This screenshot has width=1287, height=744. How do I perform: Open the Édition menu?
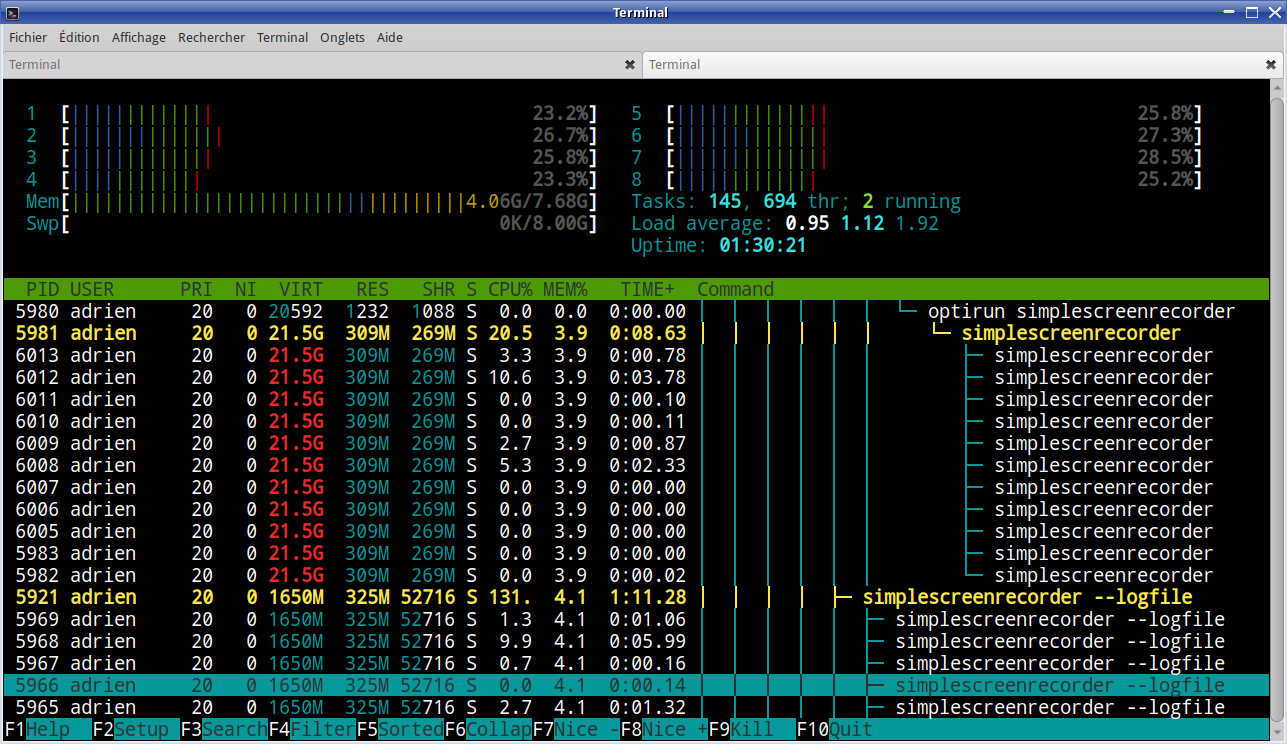coord(79,37)
